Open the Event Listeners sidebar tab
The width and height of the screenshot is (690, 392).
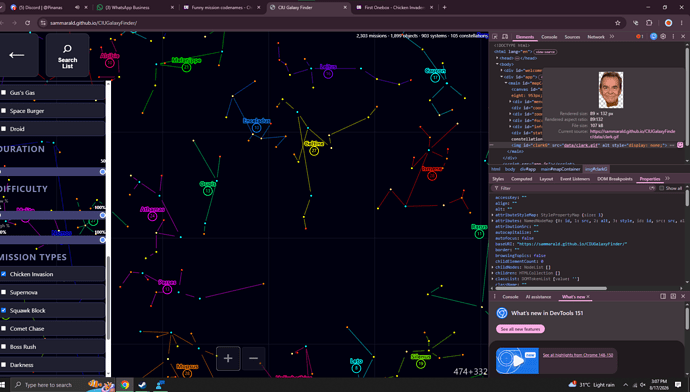(x=574, y=179)
